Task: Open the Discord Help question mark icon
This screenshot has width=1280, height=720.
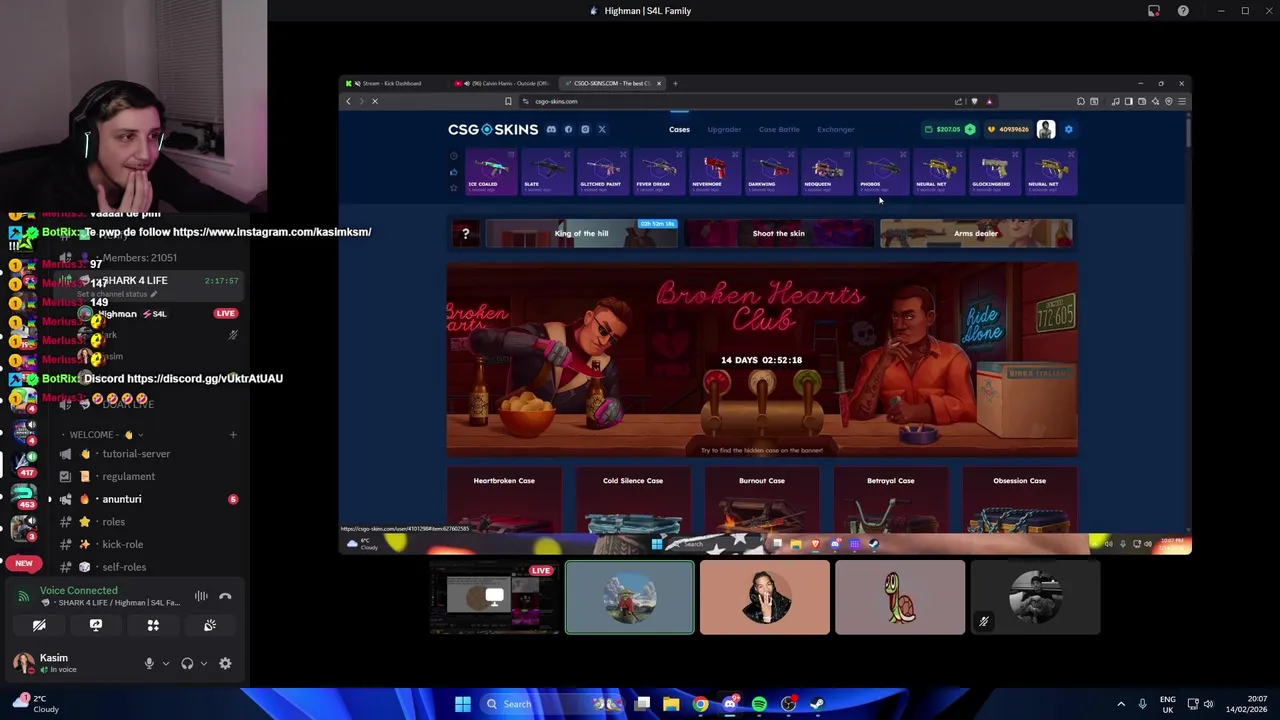Action: (x=1183, y=11)
